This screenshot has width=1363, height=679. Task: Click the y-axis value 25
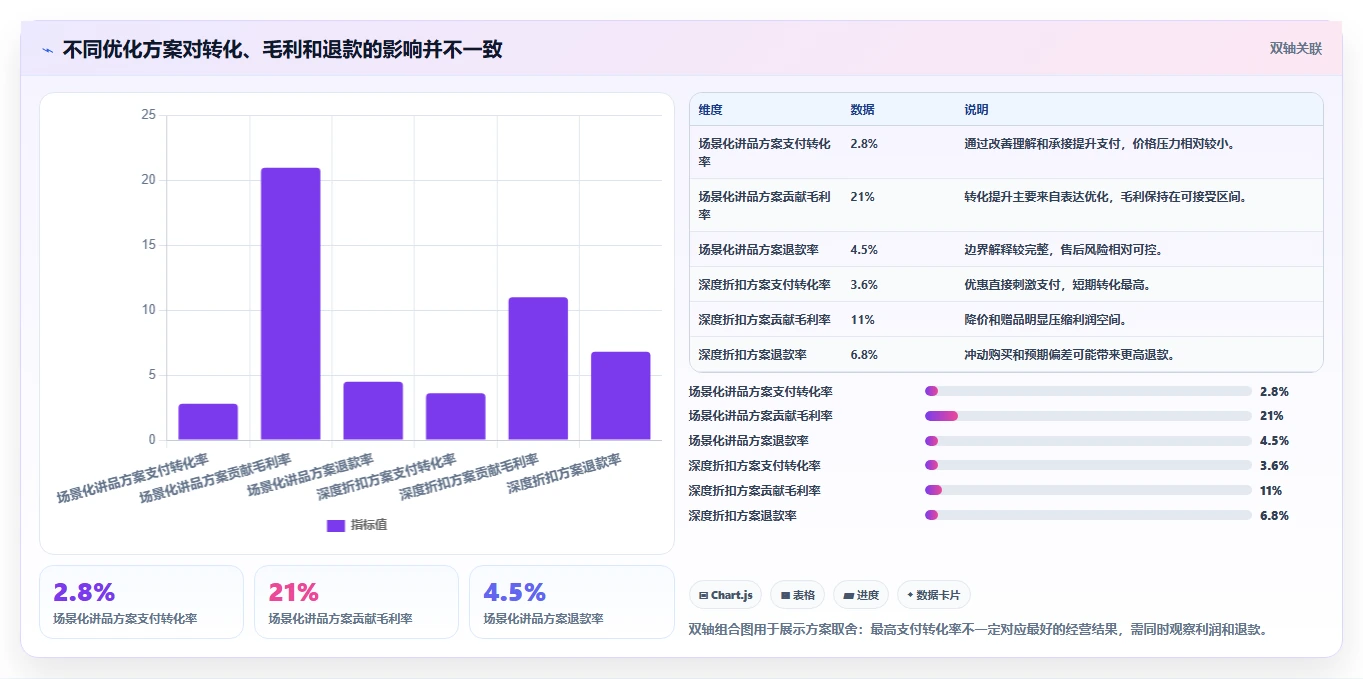coord(148,115)
